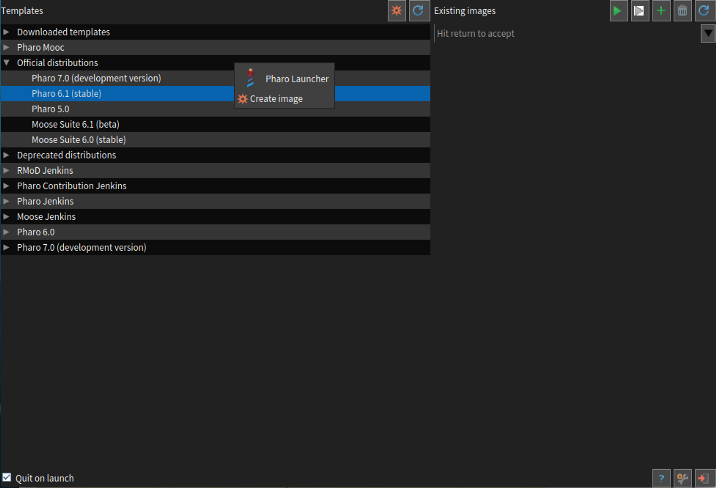The image size is (716, 488).
Task: Refresh the existing images list
Action: point(704,10)
